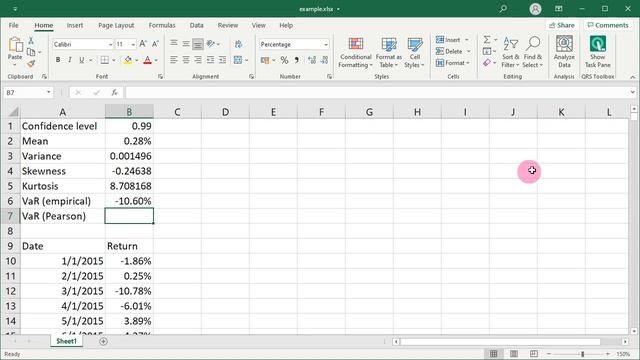Increase font size with the A^ icon
The height and width of the screenshot is (360, 640).
click(x=143, y=44)
